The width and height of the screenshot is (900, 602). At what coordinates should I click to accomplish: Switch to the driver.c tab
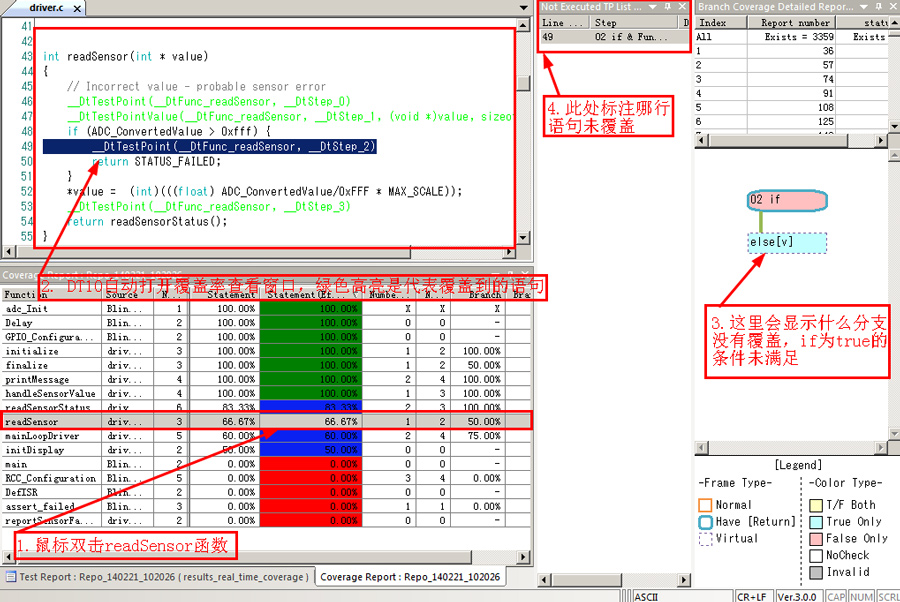(x=46, y=8)
